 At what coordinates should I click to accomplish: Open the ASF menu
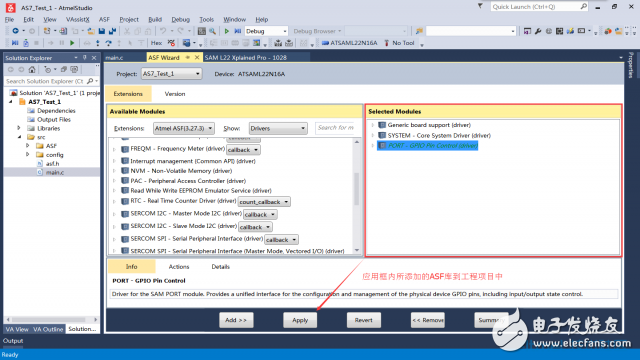tap(104, 19)
